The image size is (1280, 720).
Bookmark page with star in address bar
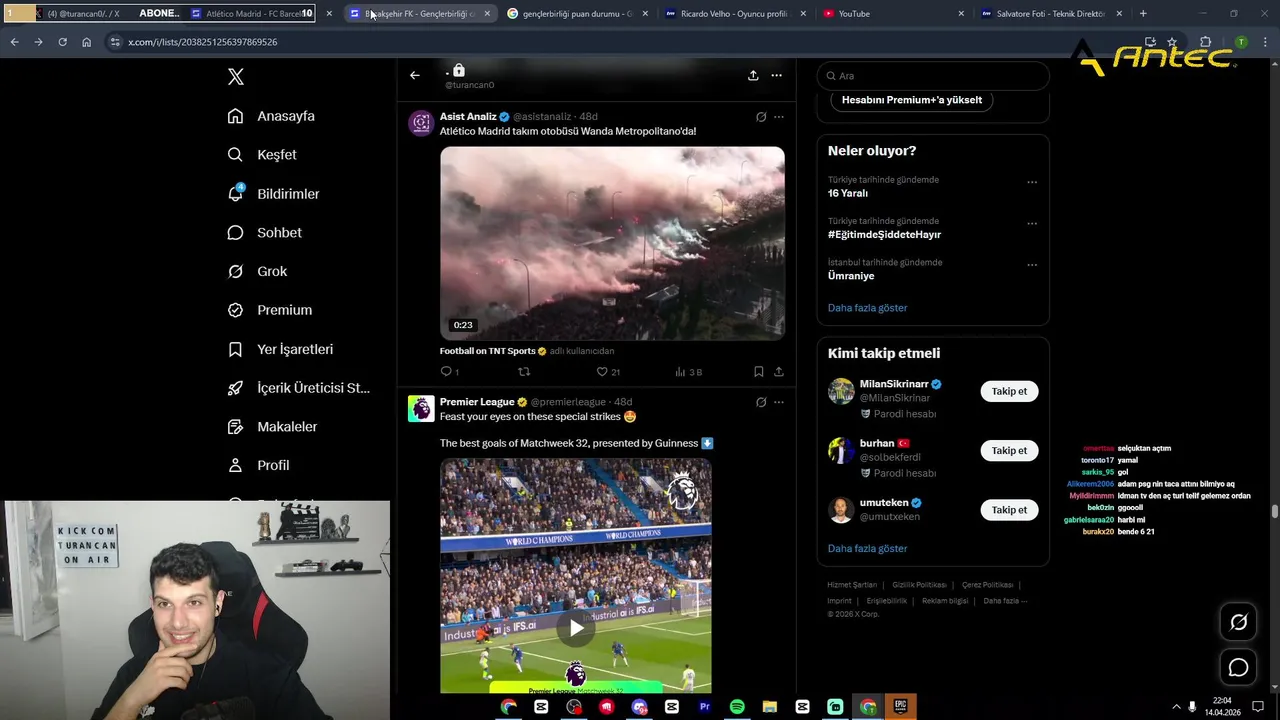click(1172, 42)
